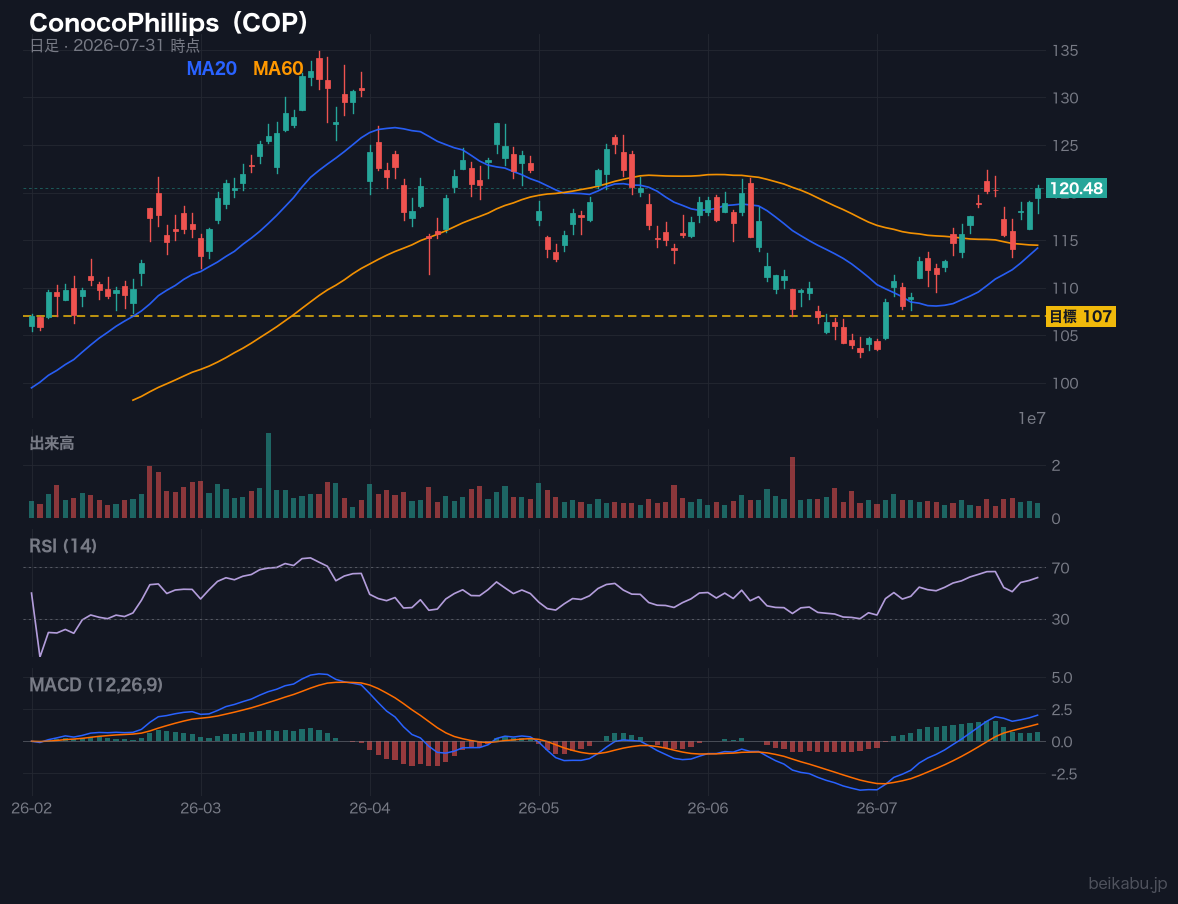The width and height of the screenshot is (1178, 904).
Task: Click the tallest green volume bar in March
Action: [268, 476]
